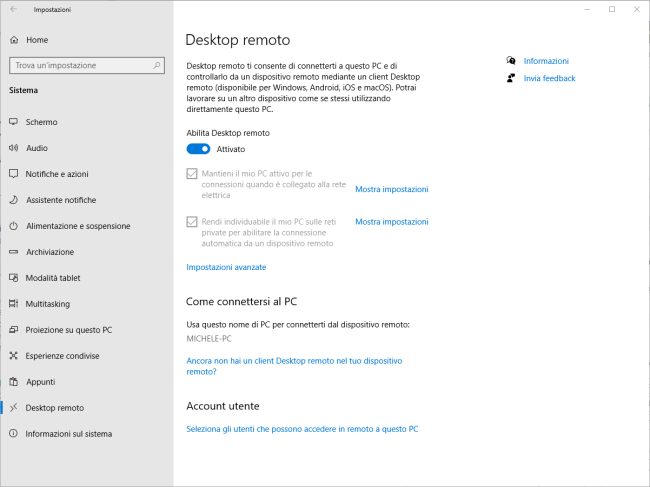Click the Alimentazione e sospensione power icon
The height and width of the screenshot is (487, 650).
(14, 226)
